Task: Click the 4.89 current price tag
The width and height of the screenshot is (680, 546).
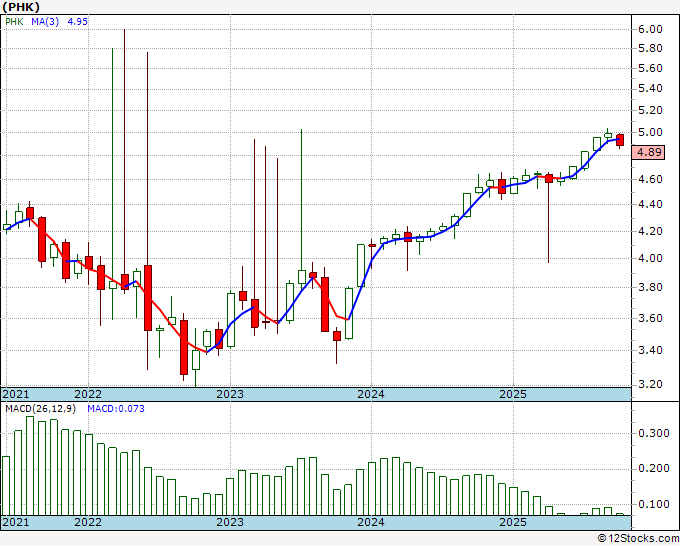Action: click(x=648, y=152)
